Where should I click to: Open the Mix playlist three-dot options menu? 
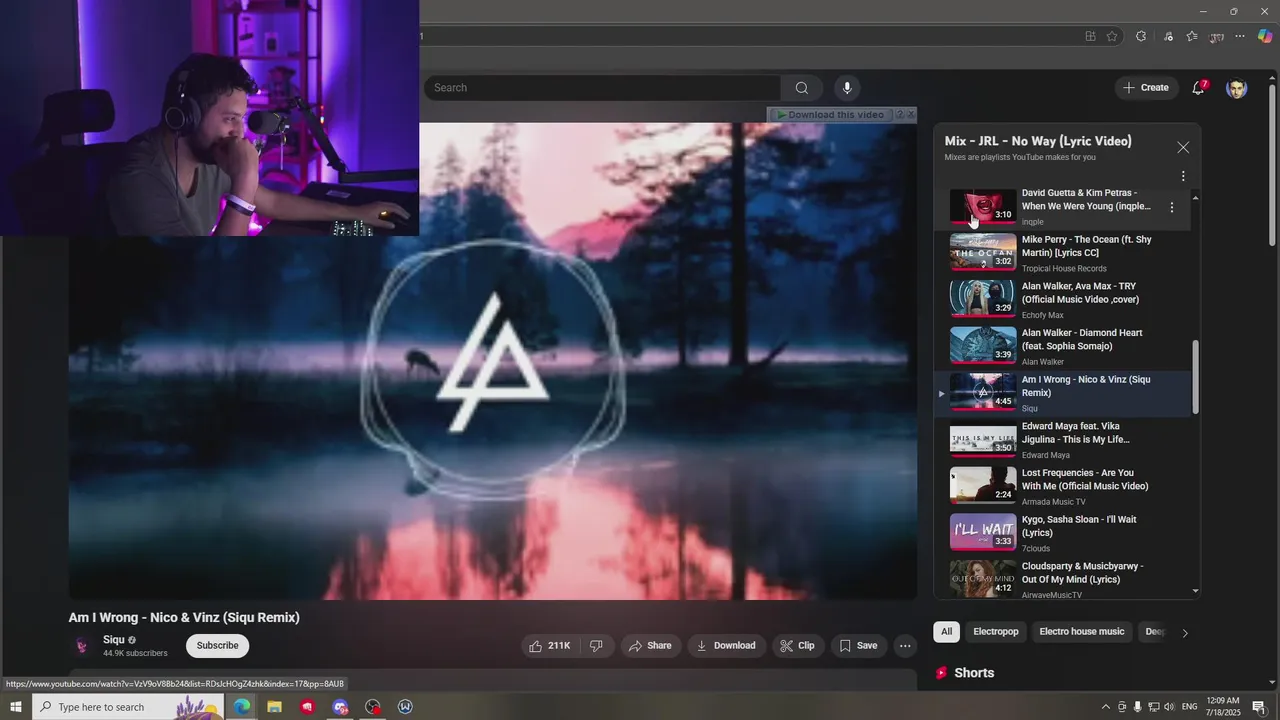click(x=1183, y=176)
